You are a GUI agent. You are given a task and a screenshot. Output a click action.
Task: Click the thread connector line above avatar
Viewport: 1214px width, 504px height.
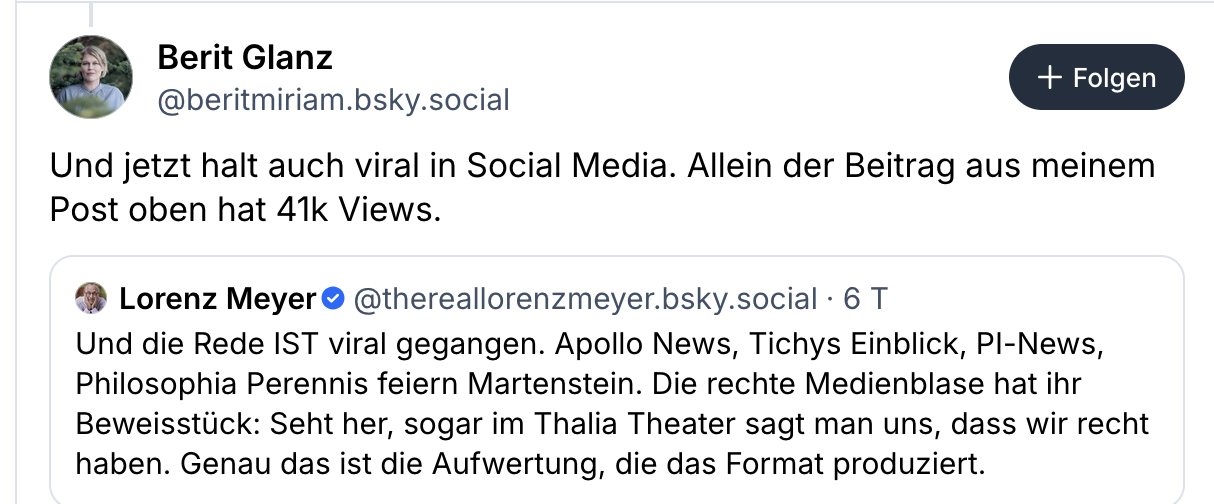click(x=91, y=13)
